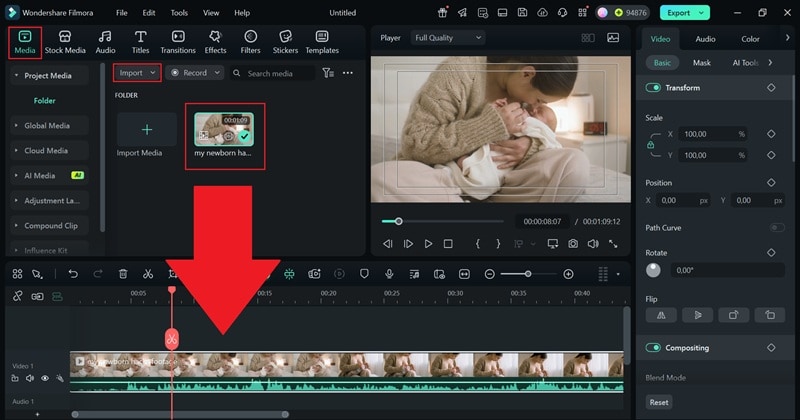Screen dimensions: 800x420
Task: Play the video preview
Action: 428,244
